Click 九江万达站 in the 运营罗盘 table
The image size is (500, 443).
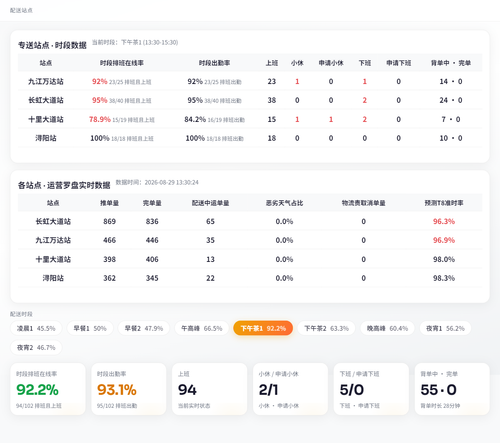tap(53, 240)
